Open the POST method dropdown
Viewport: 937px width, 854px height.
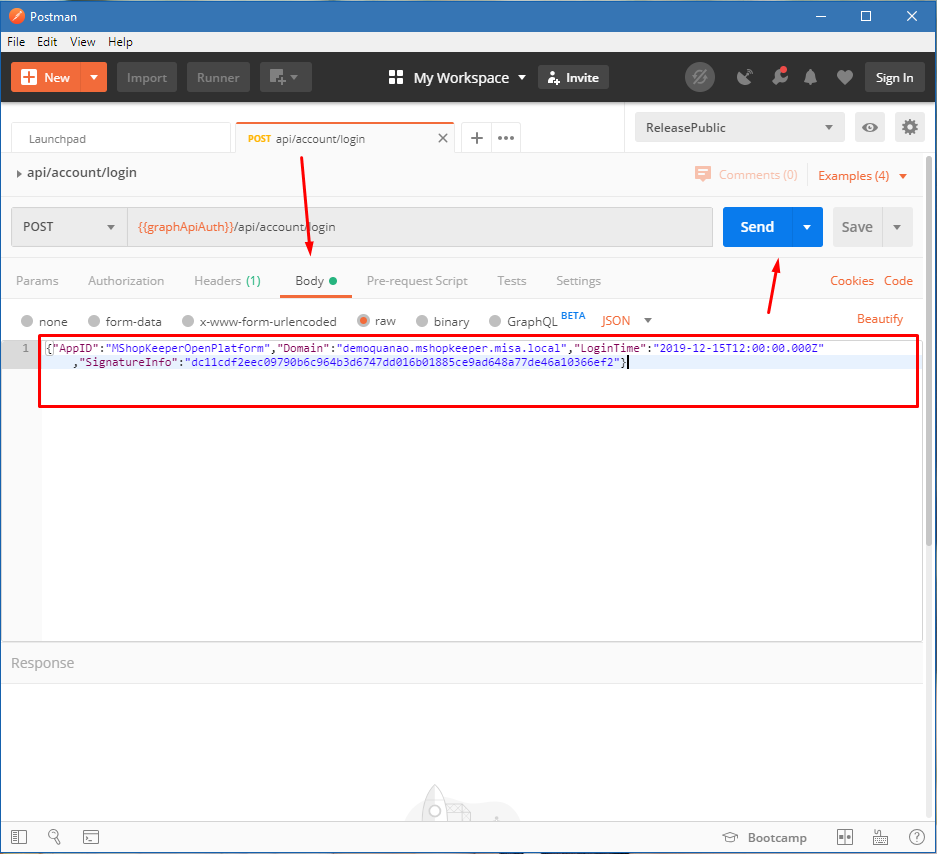[69, 227]
